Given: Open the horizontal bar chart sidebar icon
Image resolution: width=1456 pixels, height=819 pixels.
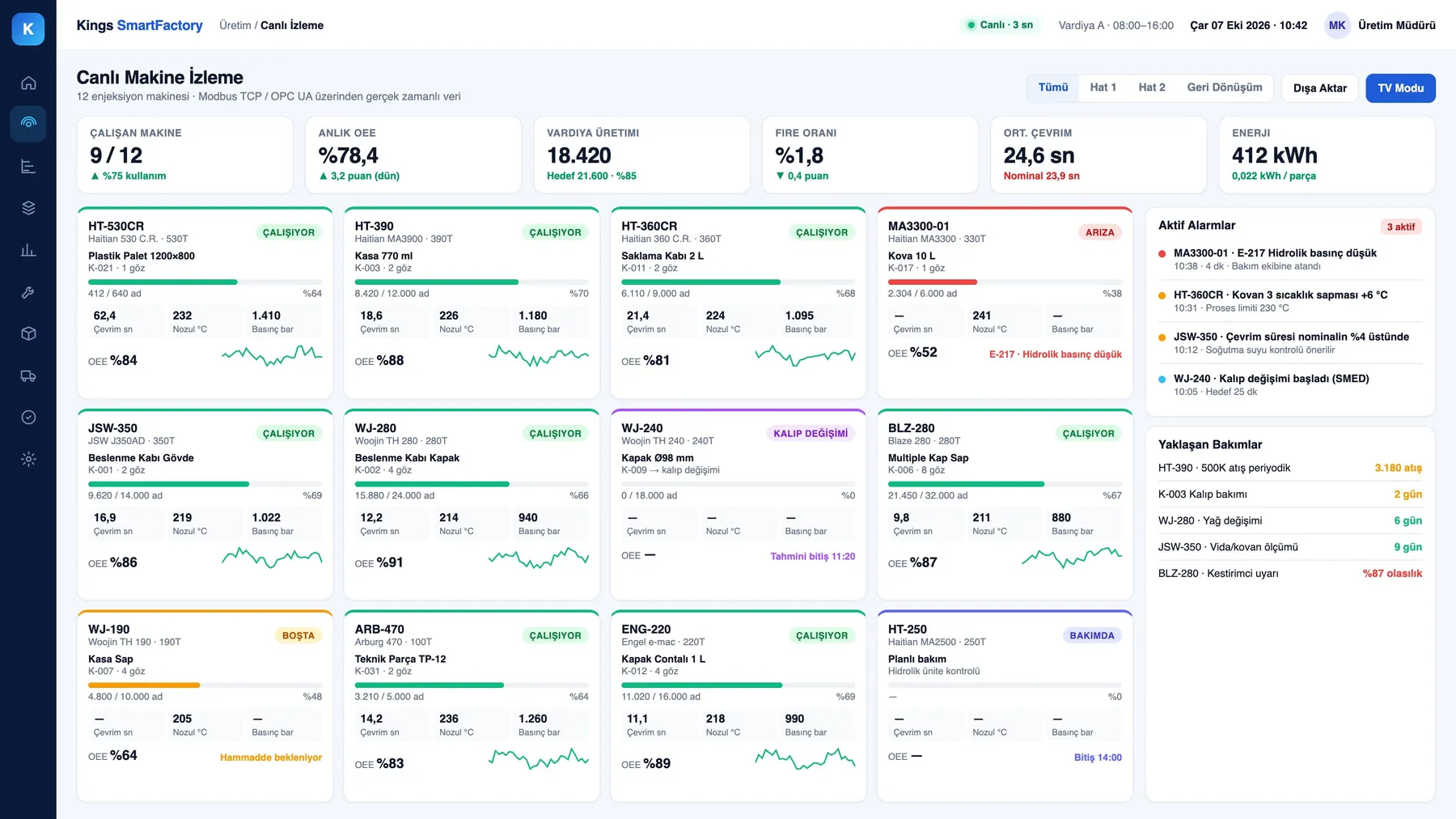Looking at the screenshot, I should 28,167.
